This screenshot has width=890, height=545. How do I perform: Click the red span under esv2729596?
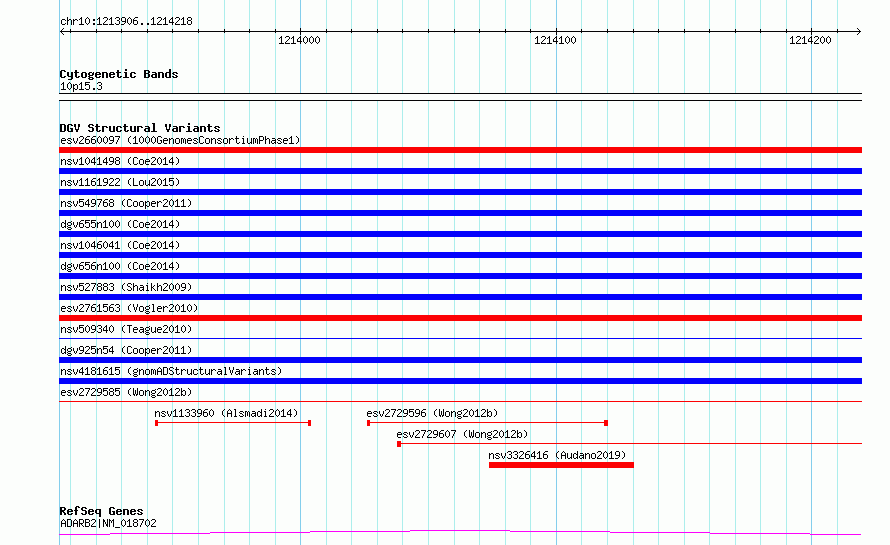[x=488, y=423]
